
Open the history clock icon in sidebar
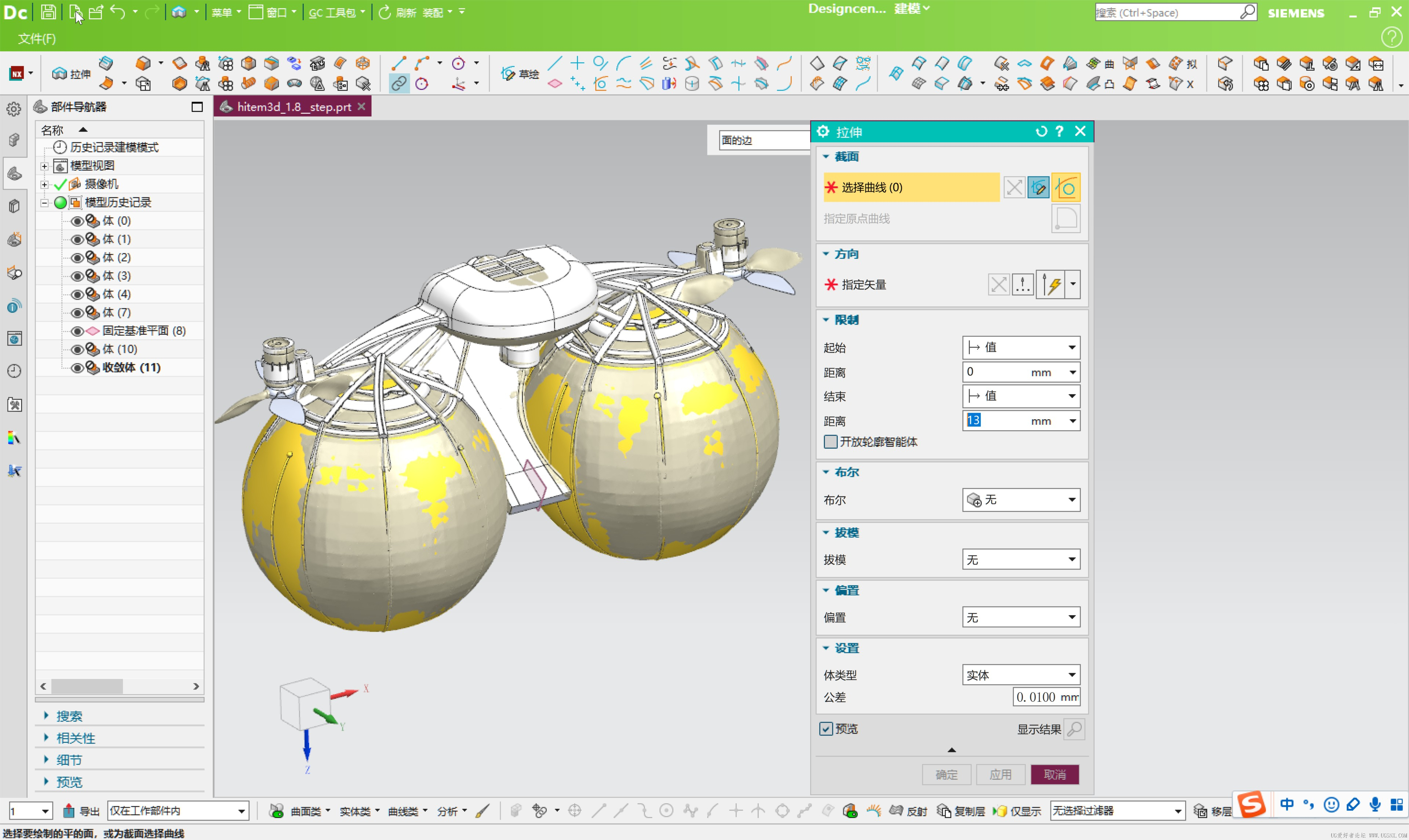tap(14, 371)
